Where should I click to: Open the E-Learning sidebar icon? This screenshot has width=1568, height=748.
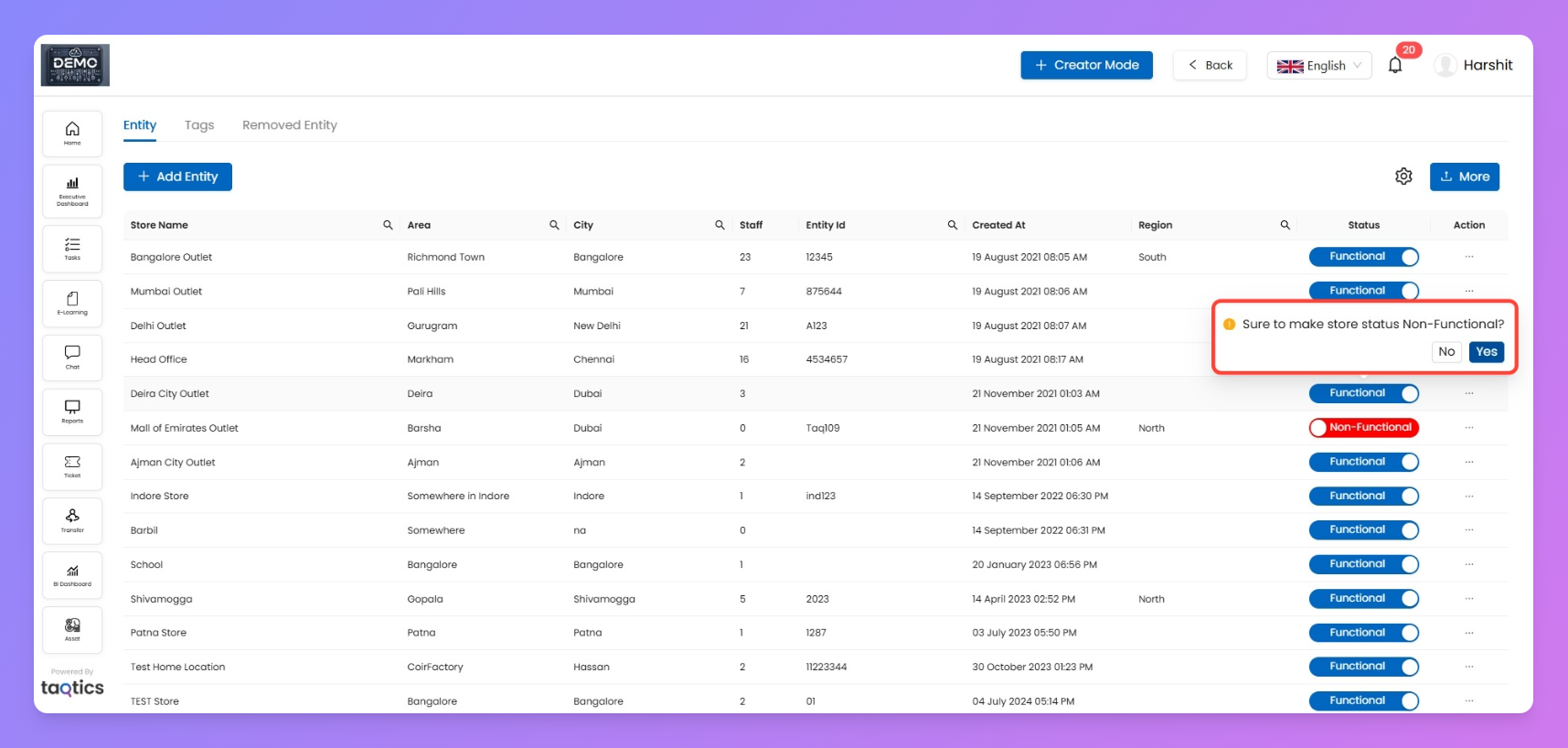[x=72, y=303]
